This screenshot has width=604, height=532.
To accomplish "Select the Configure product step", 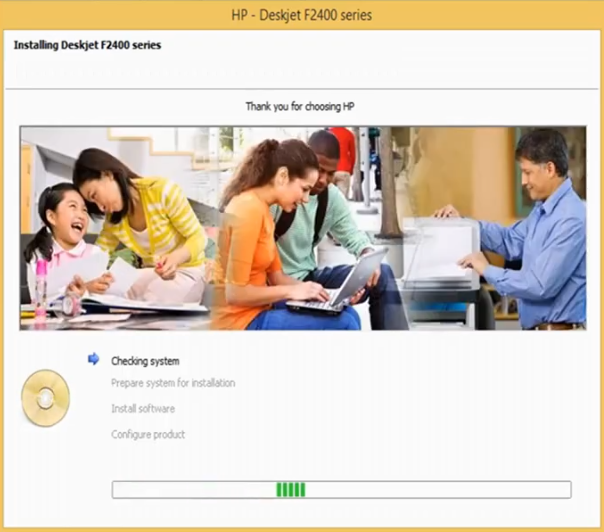I will (148, 435).
